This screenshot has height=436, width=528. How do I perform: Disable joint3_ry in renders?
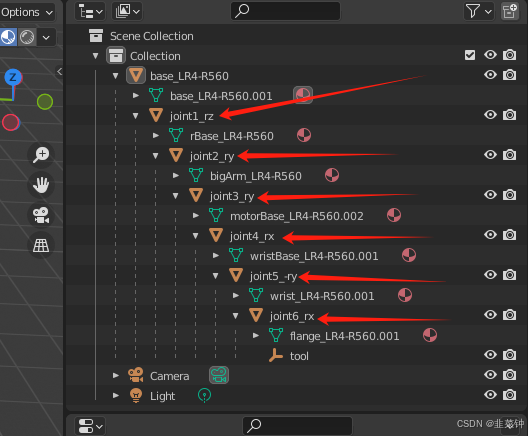(509, 195)
